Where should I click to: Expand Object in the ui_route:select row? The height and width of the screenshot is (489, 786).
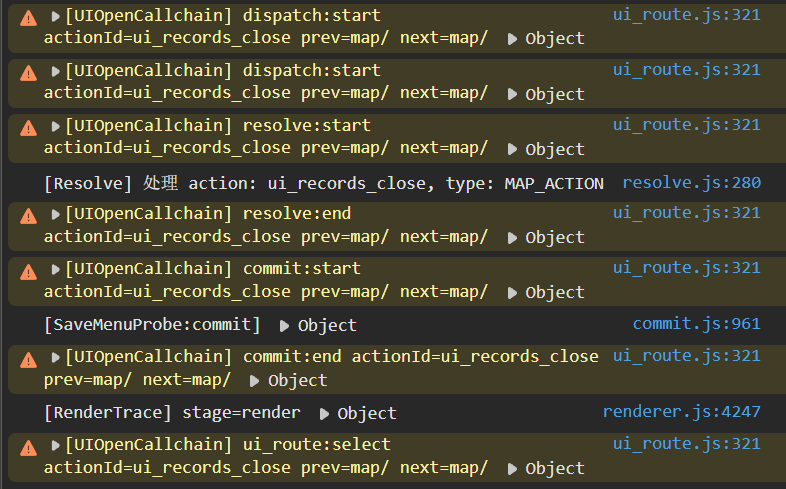[x=512, y=469]
